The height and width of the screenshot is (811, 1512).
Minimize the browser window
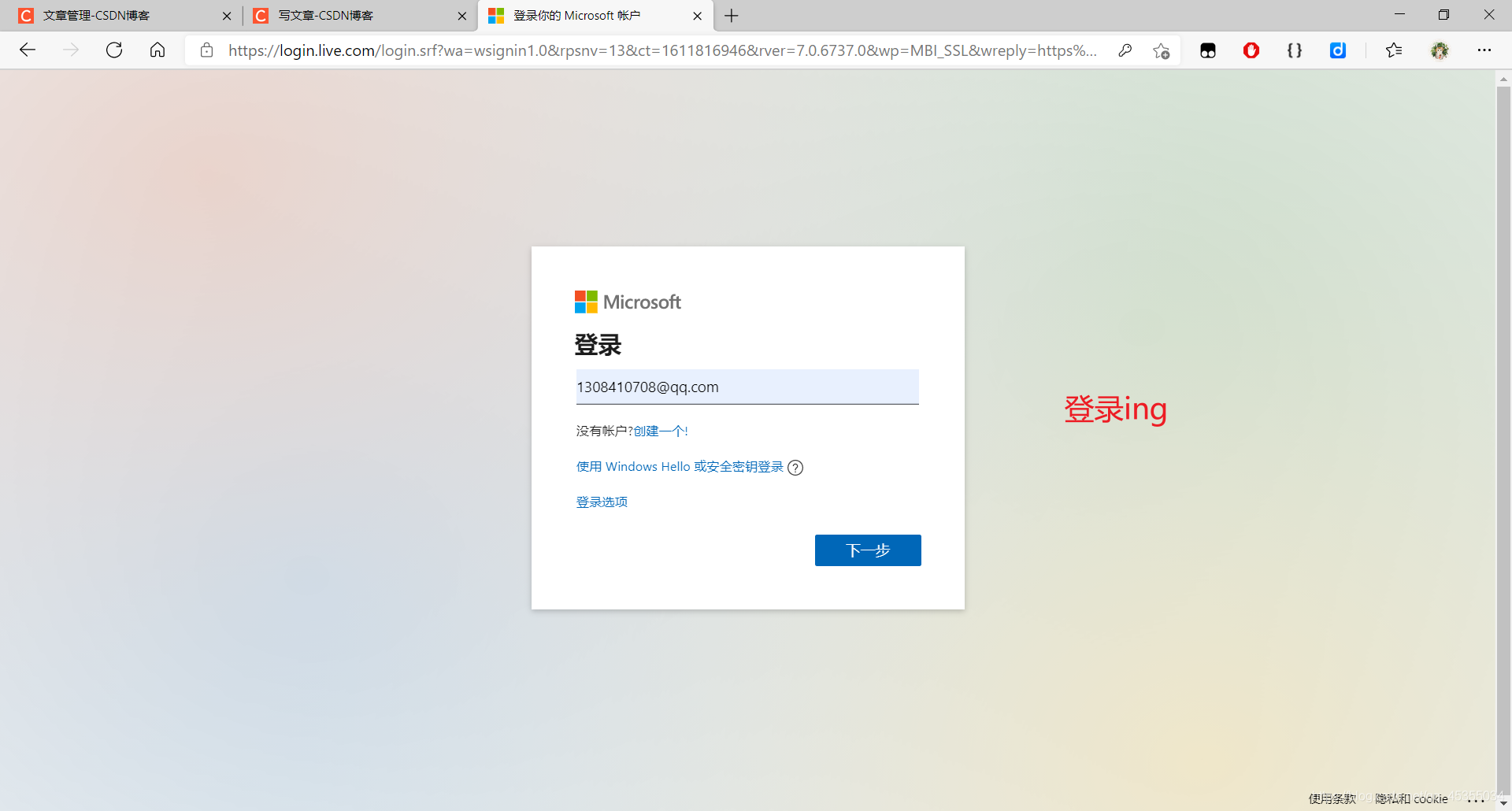point(1399,15)
